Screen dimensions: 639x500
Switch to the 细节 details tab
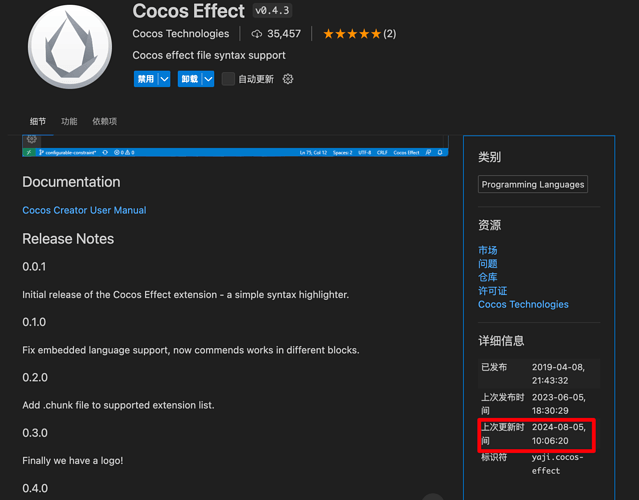tap(38, 121)
